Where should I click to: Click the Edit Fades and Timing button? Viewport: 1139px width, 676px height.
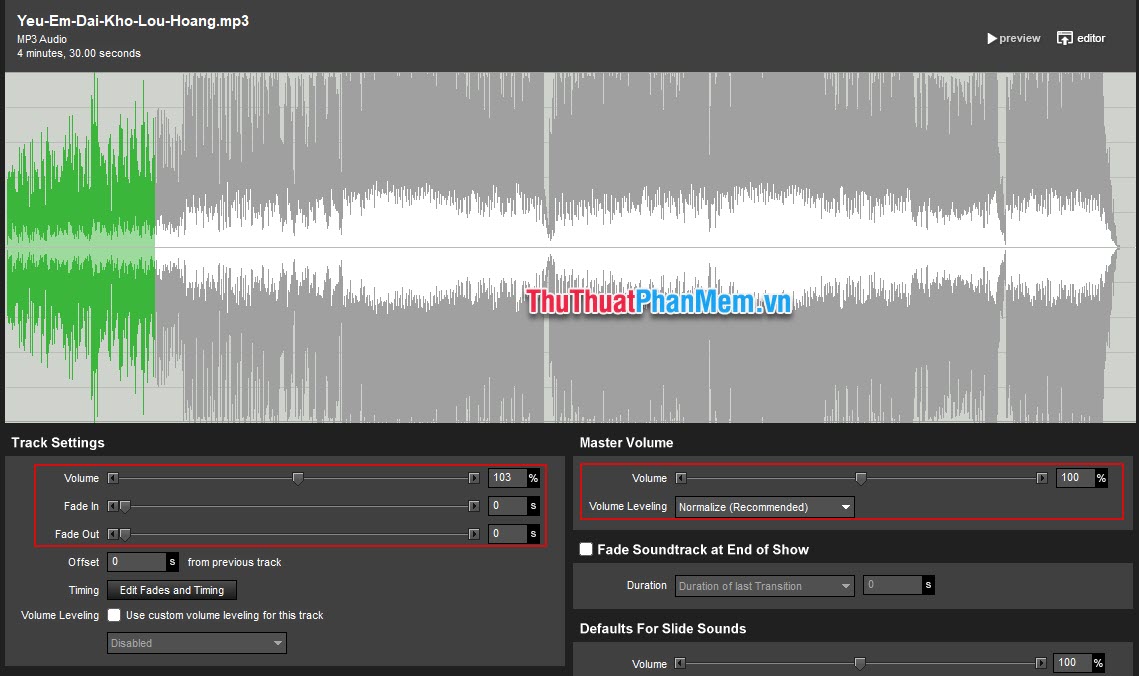coord(171,590)
